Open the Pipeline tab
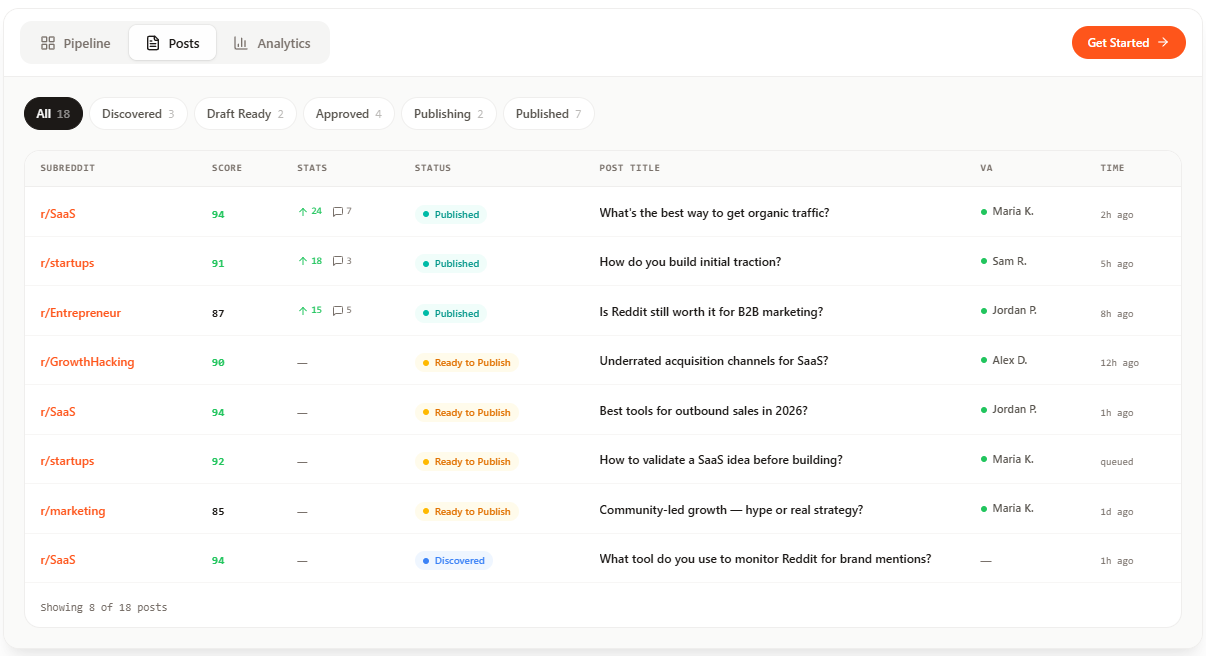 [x=75, y=43]
